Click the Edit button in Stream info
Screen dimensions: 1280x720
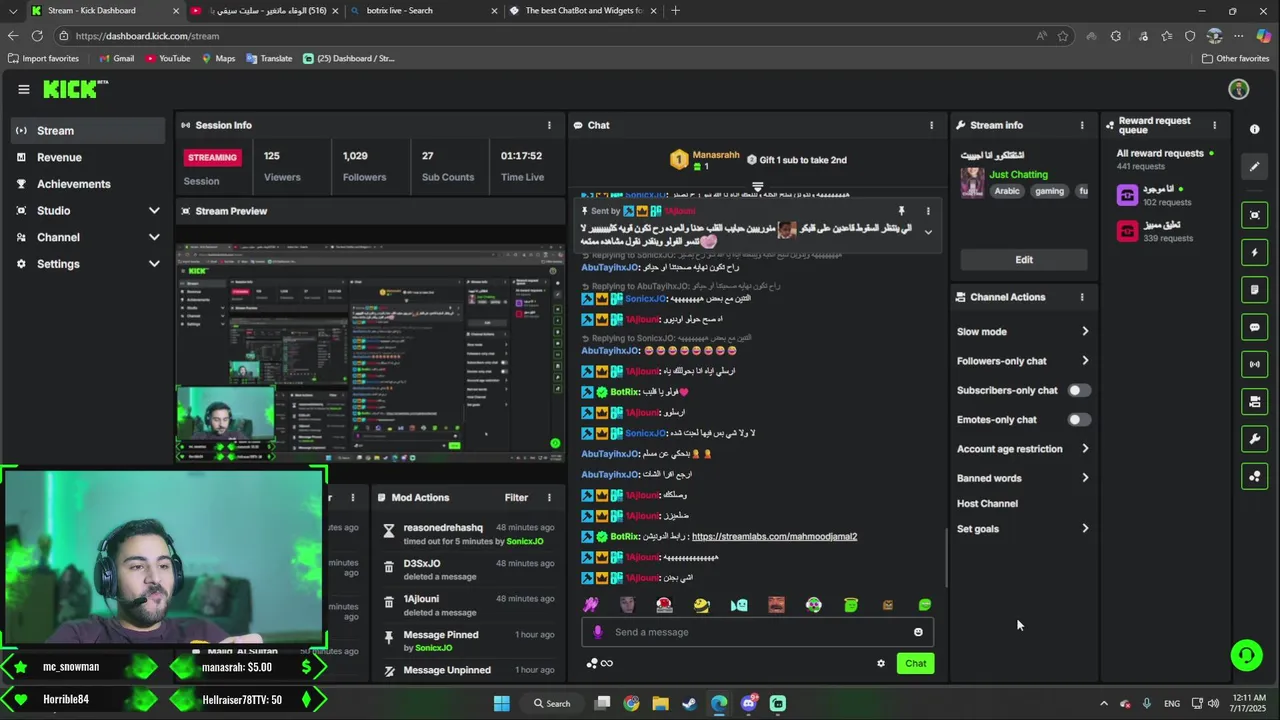click(x=1024, y=260)
